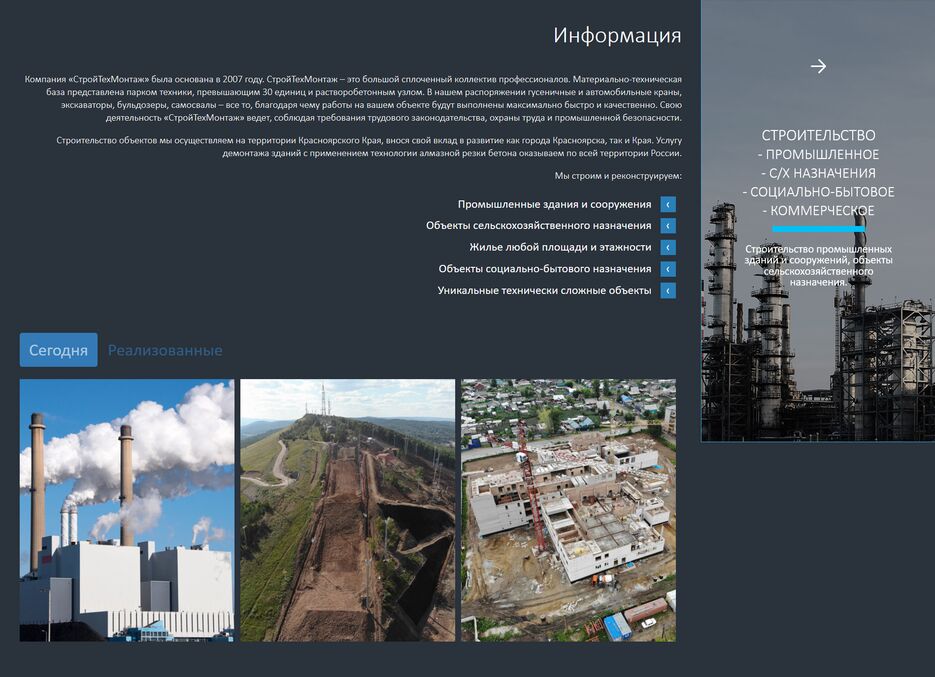
Task: Open the power plant smokestacks photo
Action: click(x=127, y=510)
